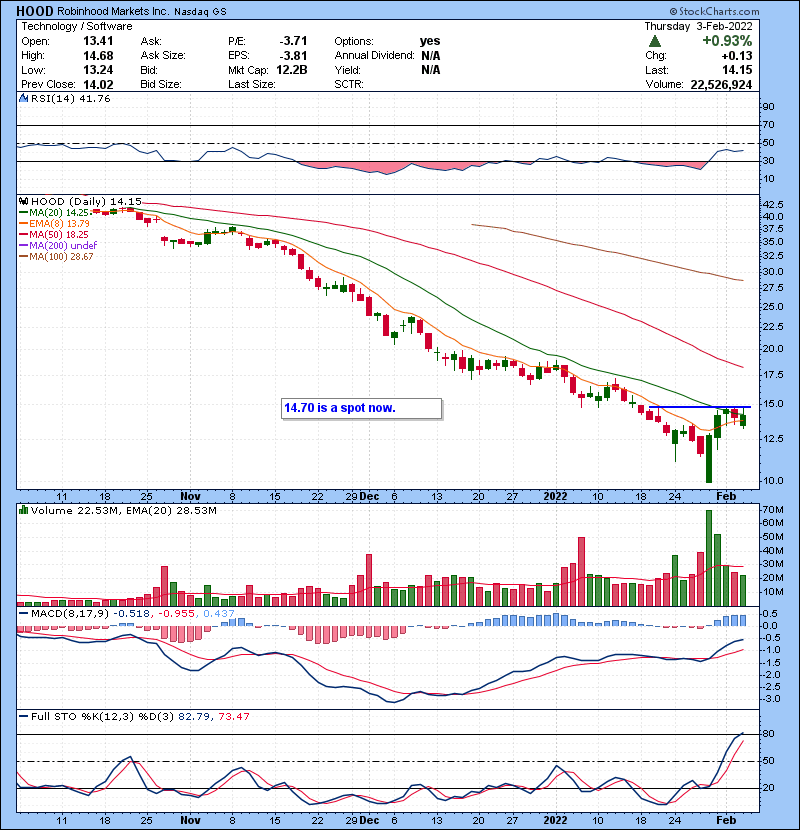The height and width of the screenshot is (830, 800).
Task: Click the HOOD (Daily) 14.15 chart label
Action: (x=86, y=201)
